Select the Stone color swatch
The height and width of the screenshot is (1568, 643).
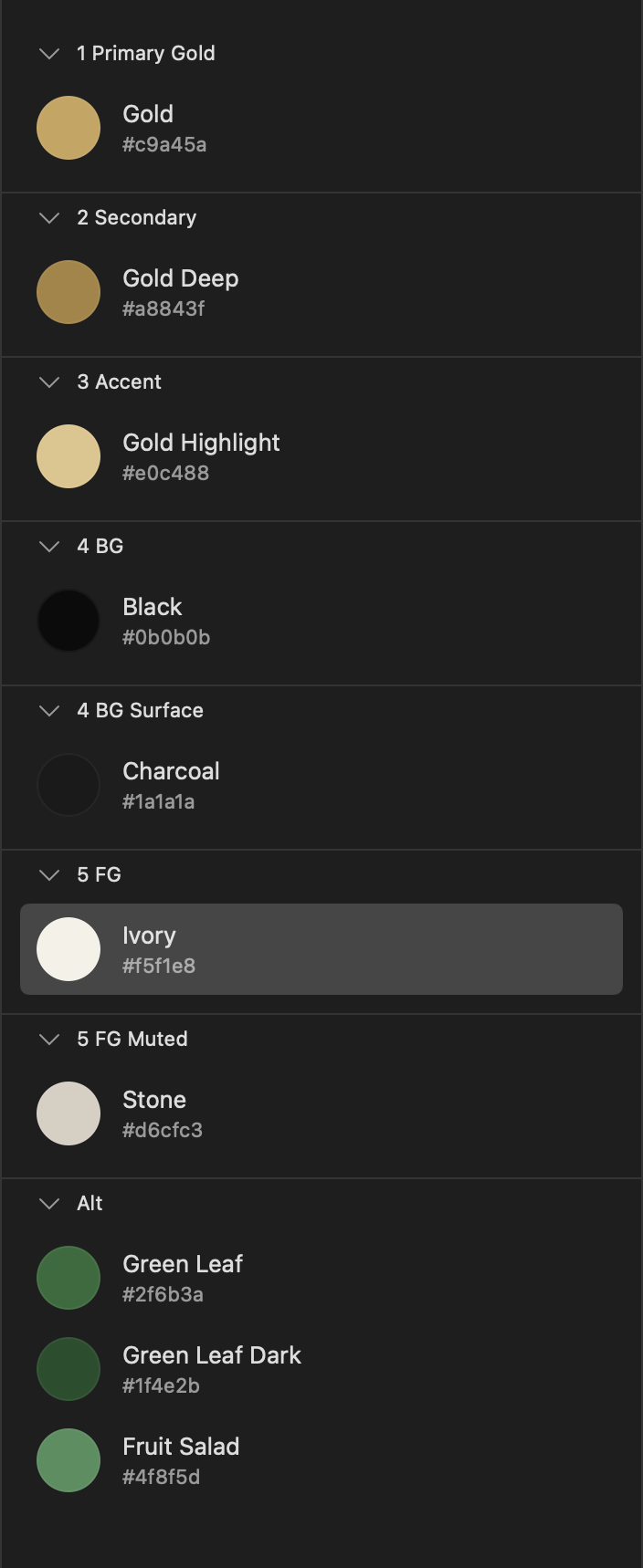click(69, 1113)
